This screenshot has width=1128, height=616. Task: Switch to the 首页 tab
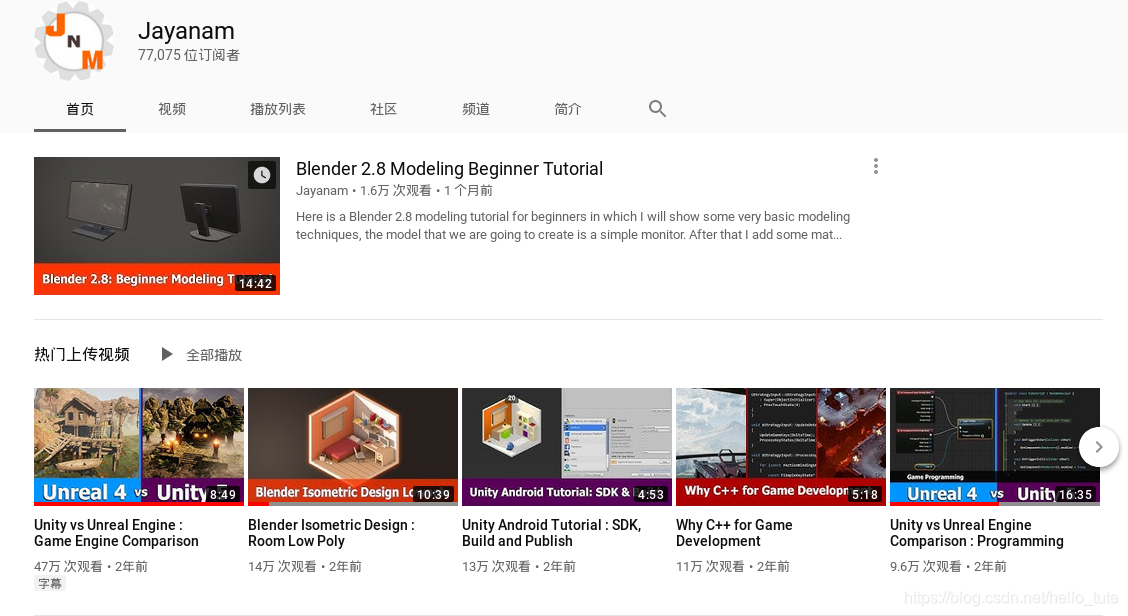pyautogui.click(x=80, y=109)
